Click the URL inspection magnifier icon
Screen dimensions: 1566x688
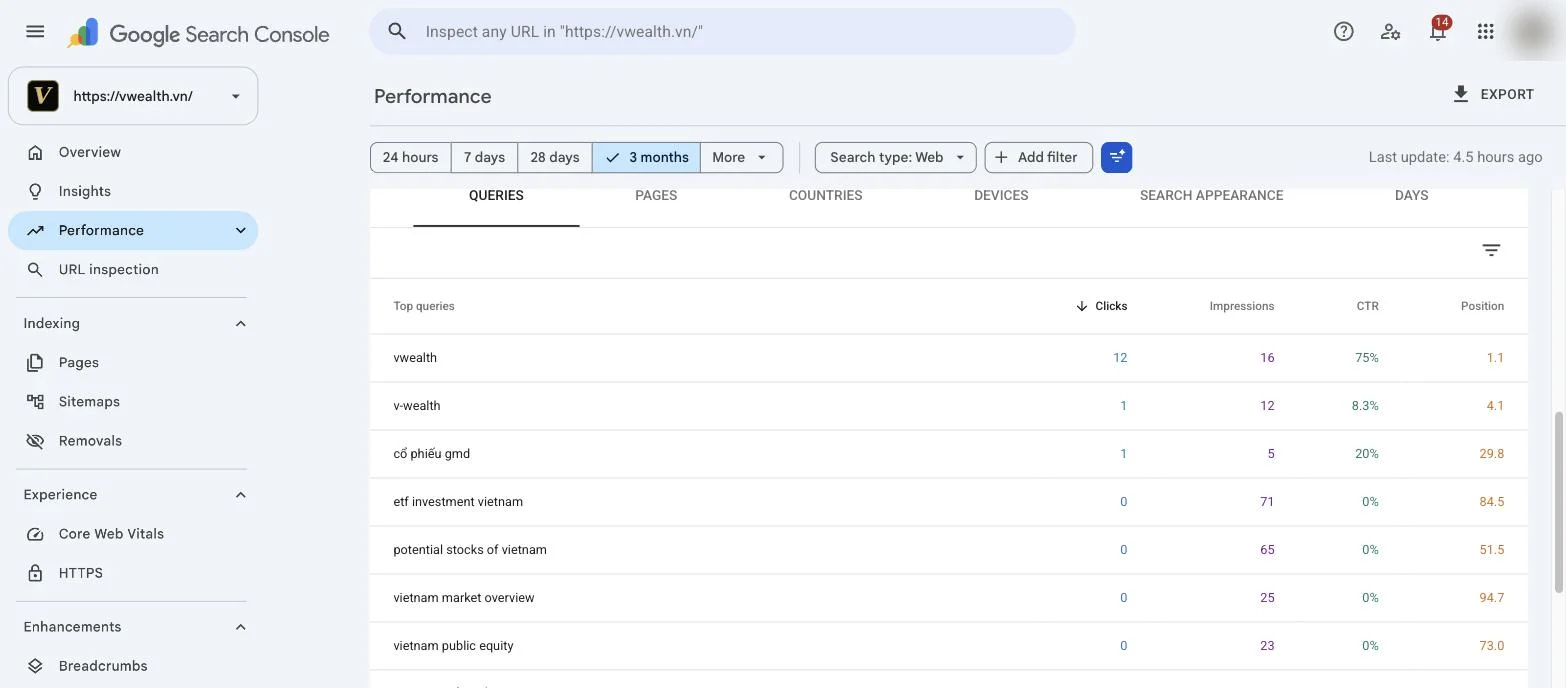click(35, 269)
